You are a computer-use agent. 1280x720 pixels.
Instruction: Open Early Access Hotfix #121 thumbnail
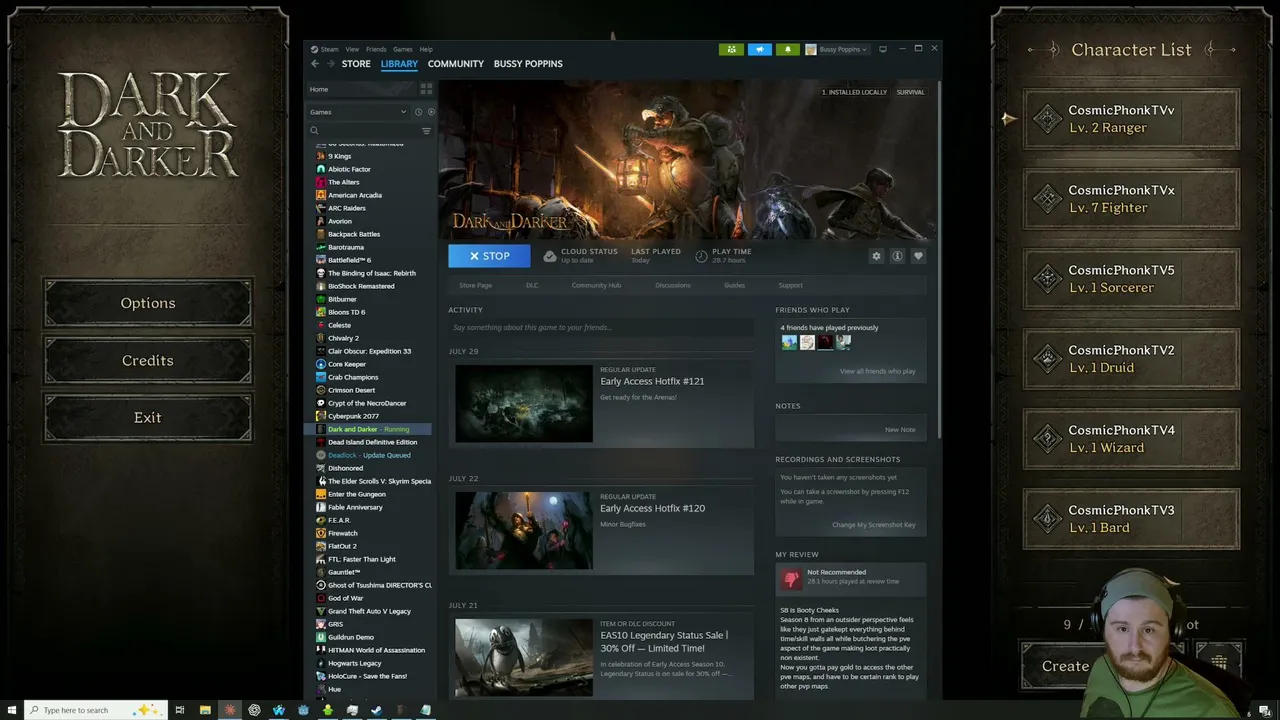click(524, 403)
